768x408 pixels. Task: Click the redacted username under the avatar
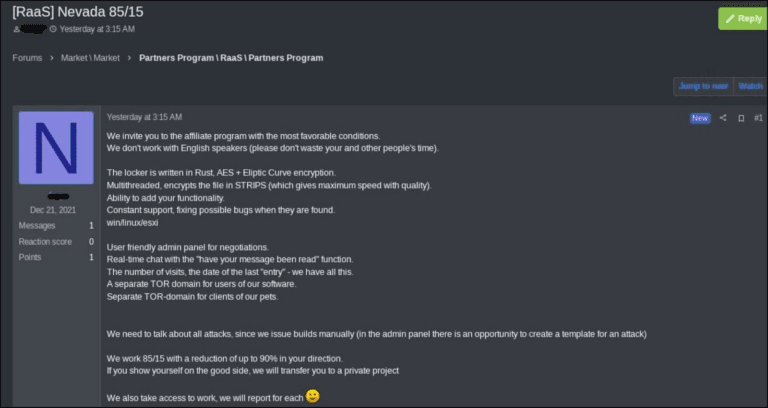click(x=56, y=196)
